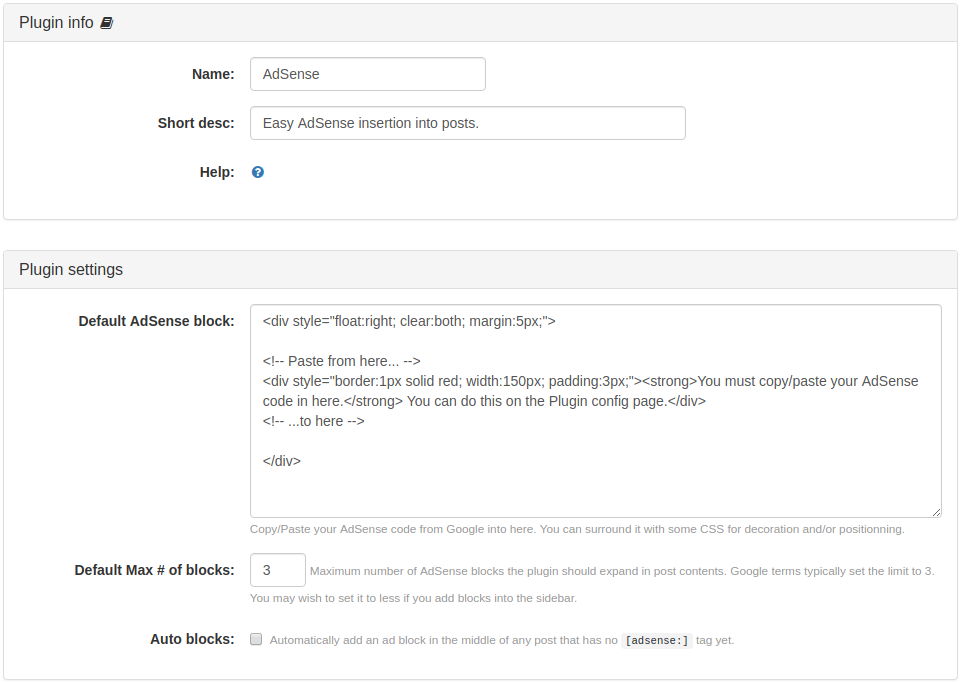Click the 'Plugin info' panel heading
The width and height of the screenshot is (960, 683).
56,23
